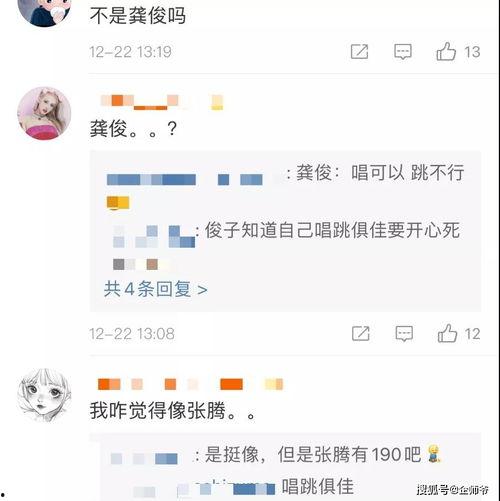Open blue username before 是挺像 reply
The width and height of the screenshot is (500, 501).
144,459
